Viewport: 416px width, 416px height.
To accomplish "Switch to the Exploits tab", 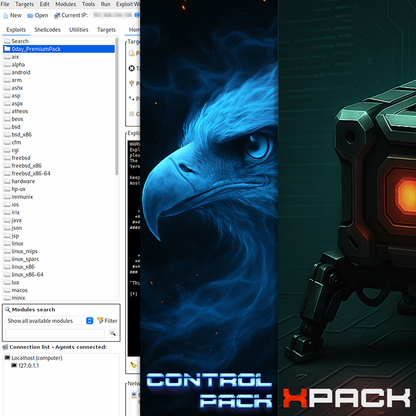I will point(16,30).
